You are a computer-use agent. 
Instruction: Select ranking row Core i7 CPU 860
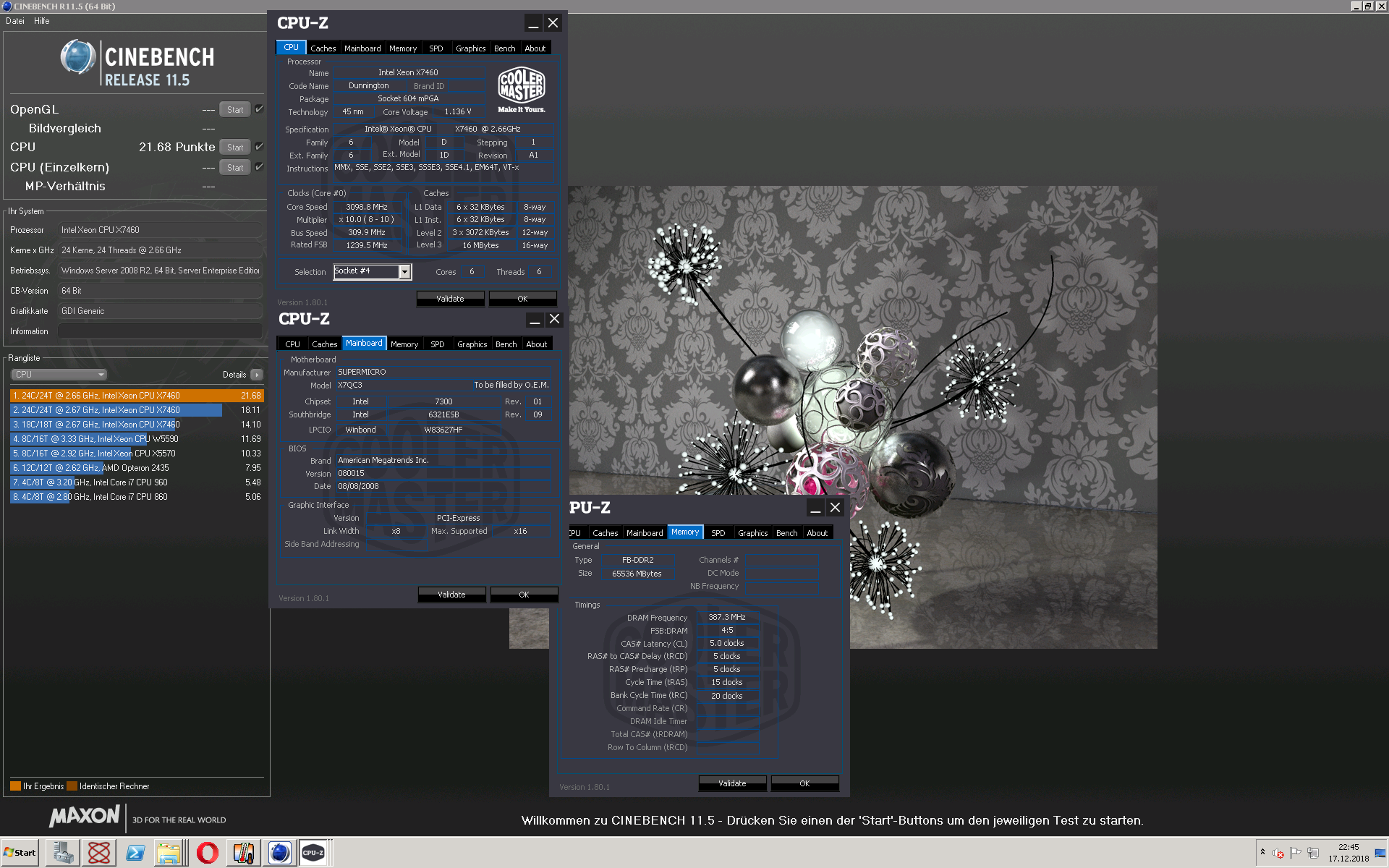[x=137, y=497]
